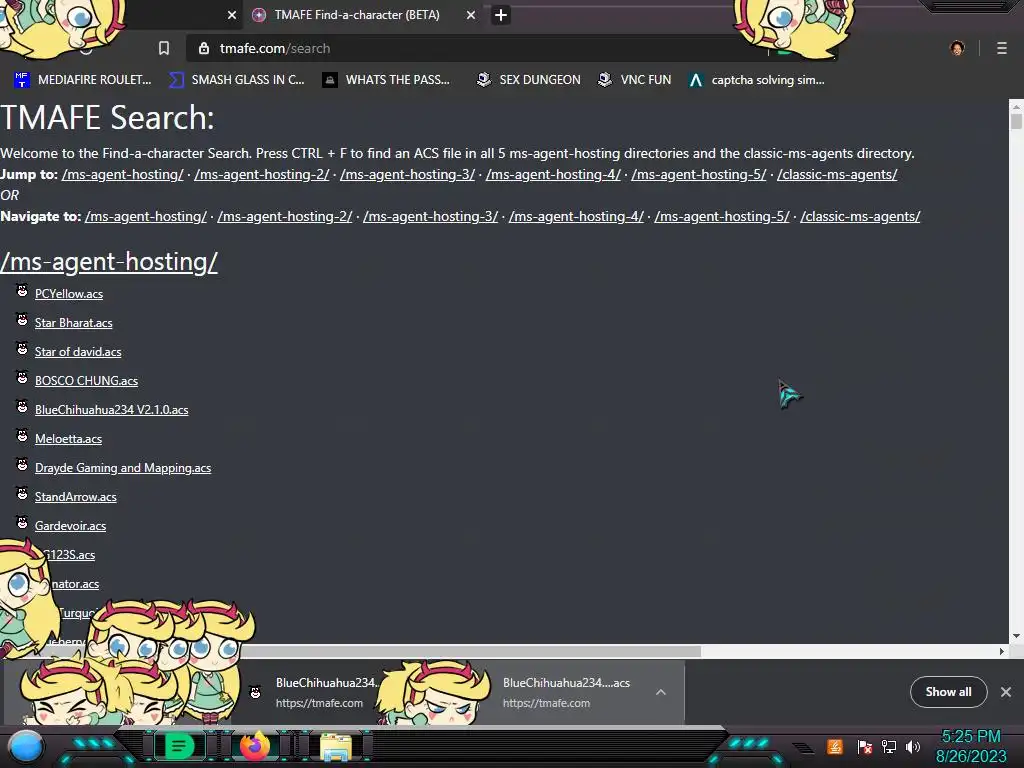Switch to the TMAFE Find-a-character (BETA) tab
The image size is (1024, 768).
[x=357, y=15]
